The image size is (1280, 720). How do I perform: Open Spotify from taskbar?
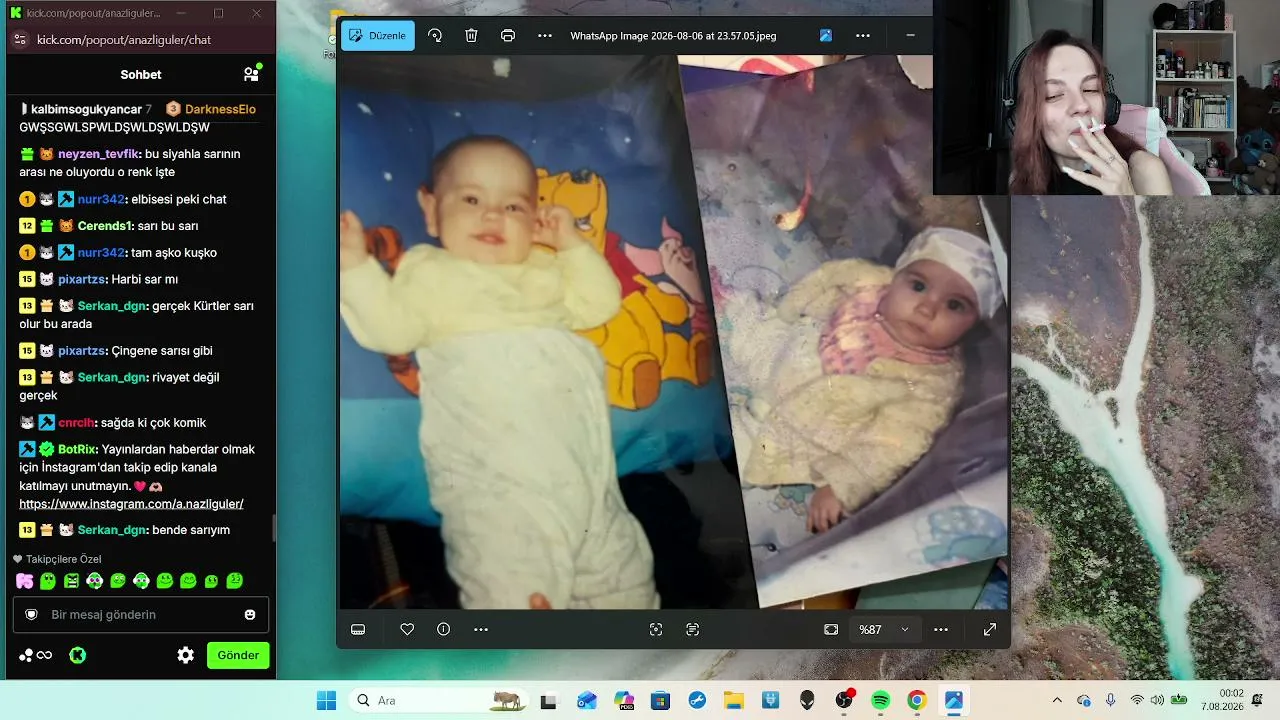click(x=881, y=700)
